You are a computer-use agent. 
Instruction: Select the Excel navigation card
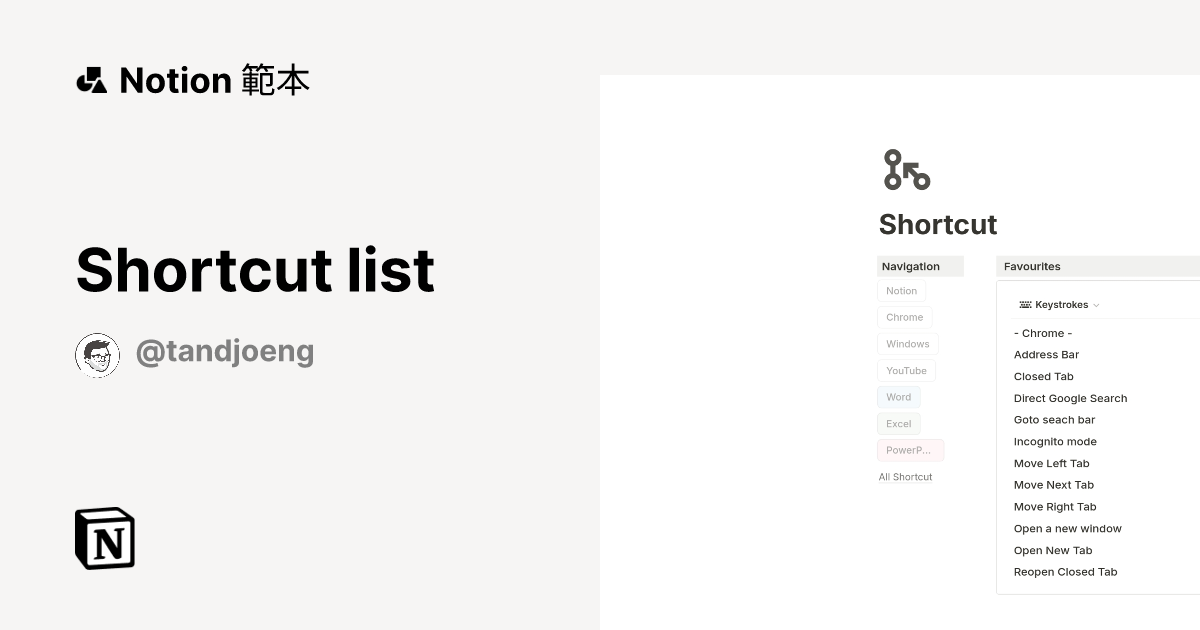click(898, 423)
